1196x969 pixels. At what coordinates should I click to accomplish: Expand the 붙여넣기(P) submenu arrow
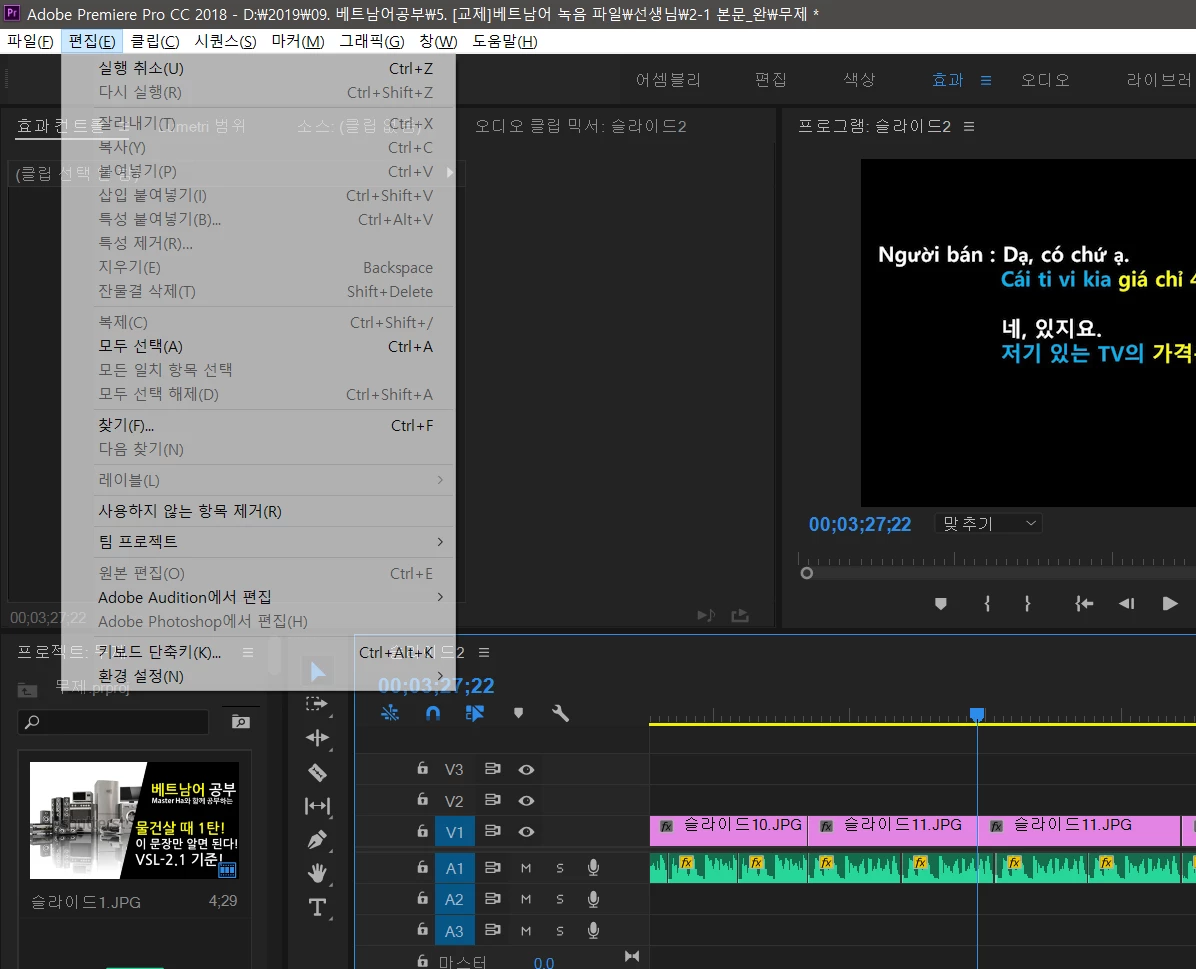point(450,172)
